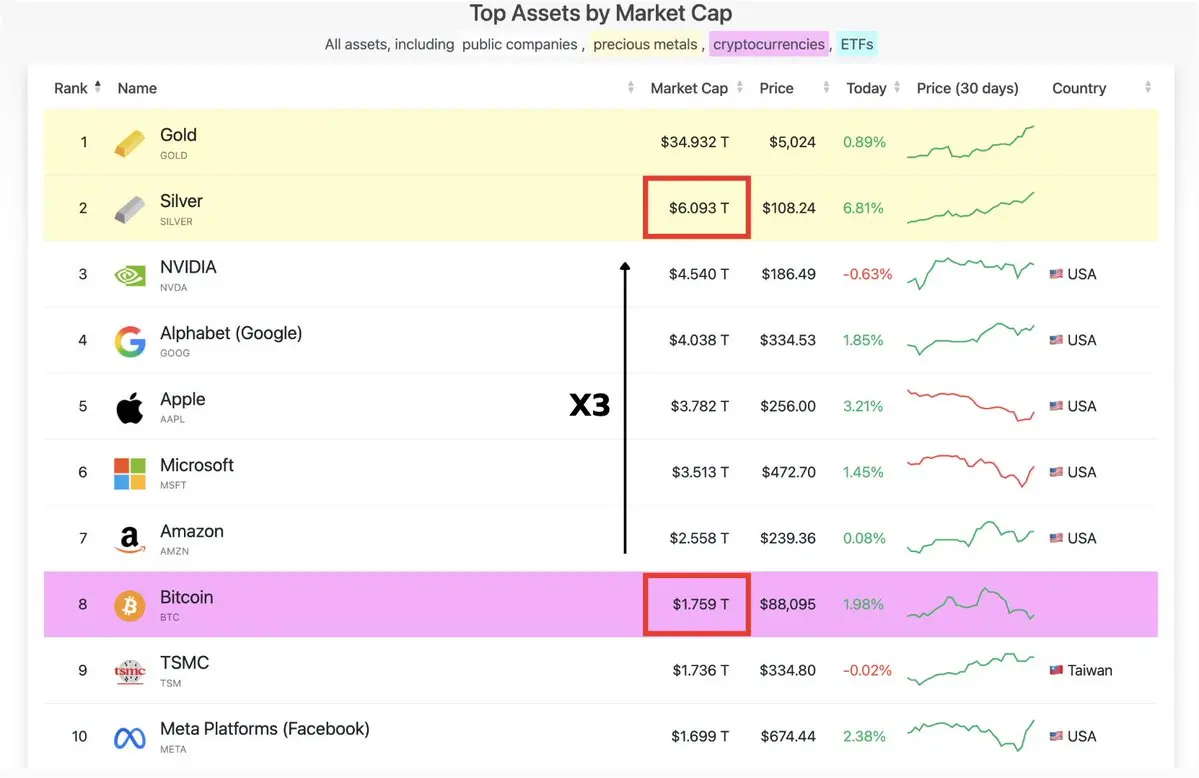Click Gold's 30-day price chart
The width and height of the screenshot is (1199, 778).
click(x=970, y=142)
